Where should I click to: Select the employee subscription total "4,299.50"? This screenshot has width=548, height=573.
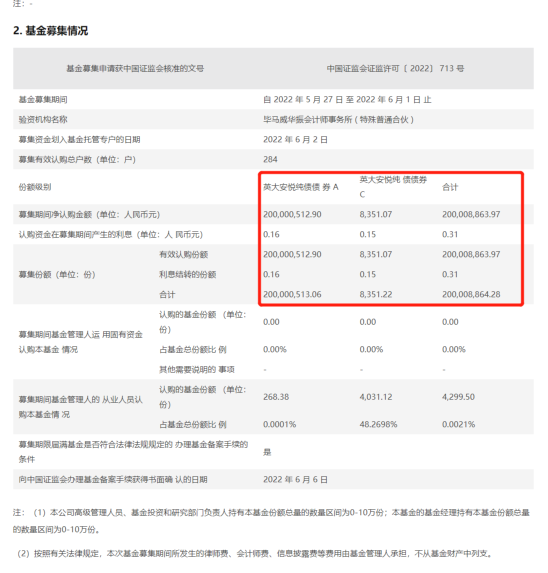458,397
